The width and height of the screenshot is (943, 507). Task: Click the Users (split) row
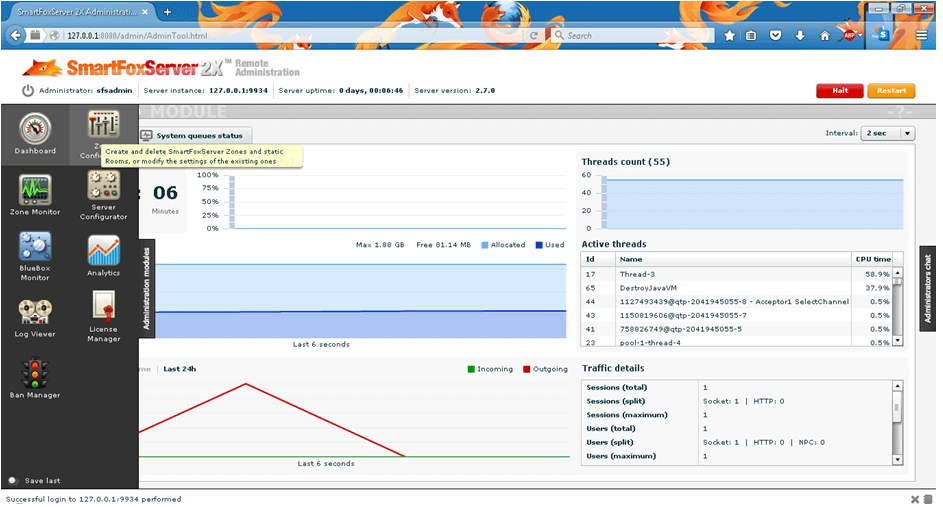pos(737,443)
